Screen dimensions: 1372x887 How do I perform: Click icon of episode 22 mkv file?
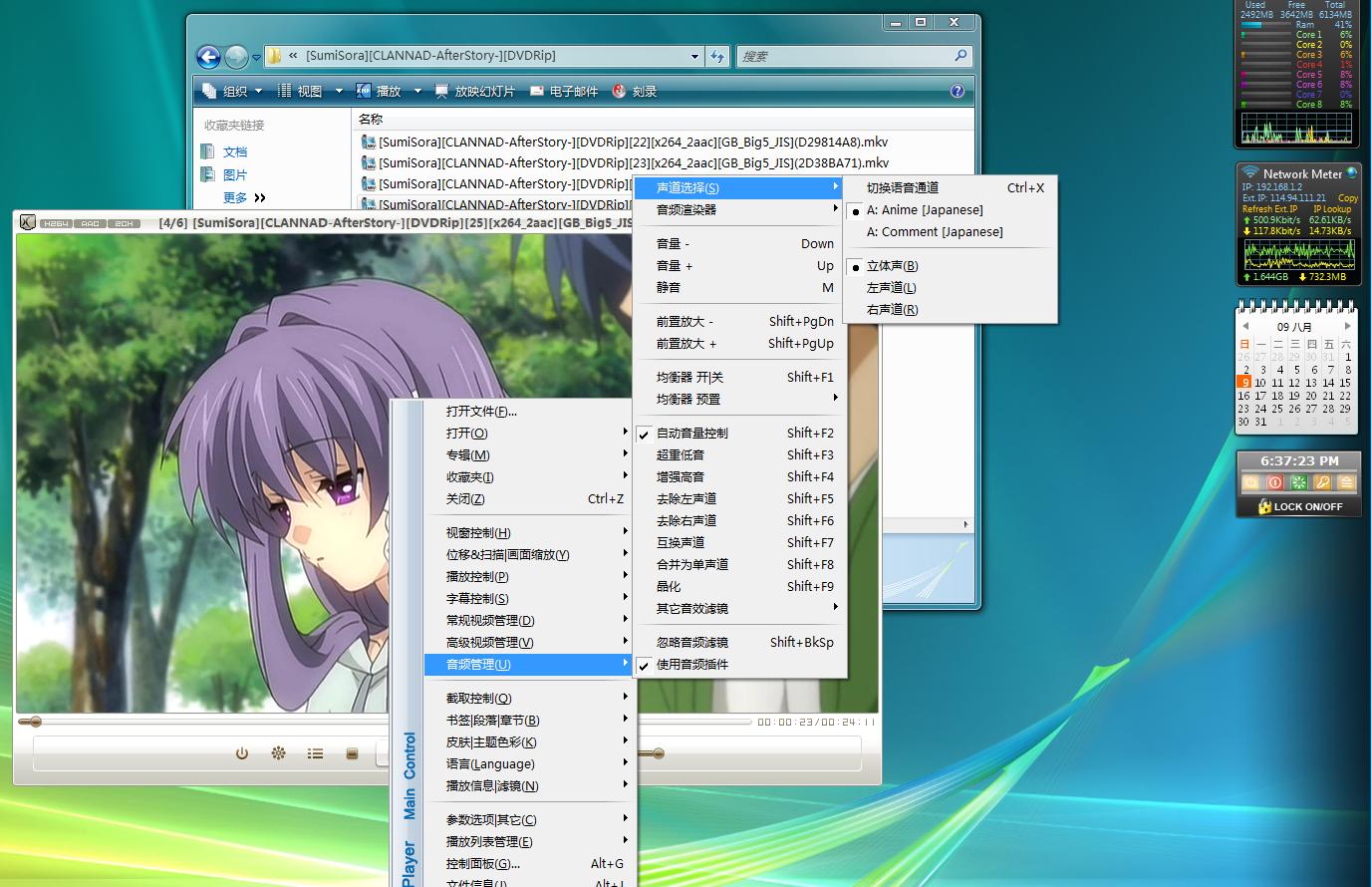pyautogui.click(x=369, y=142)
